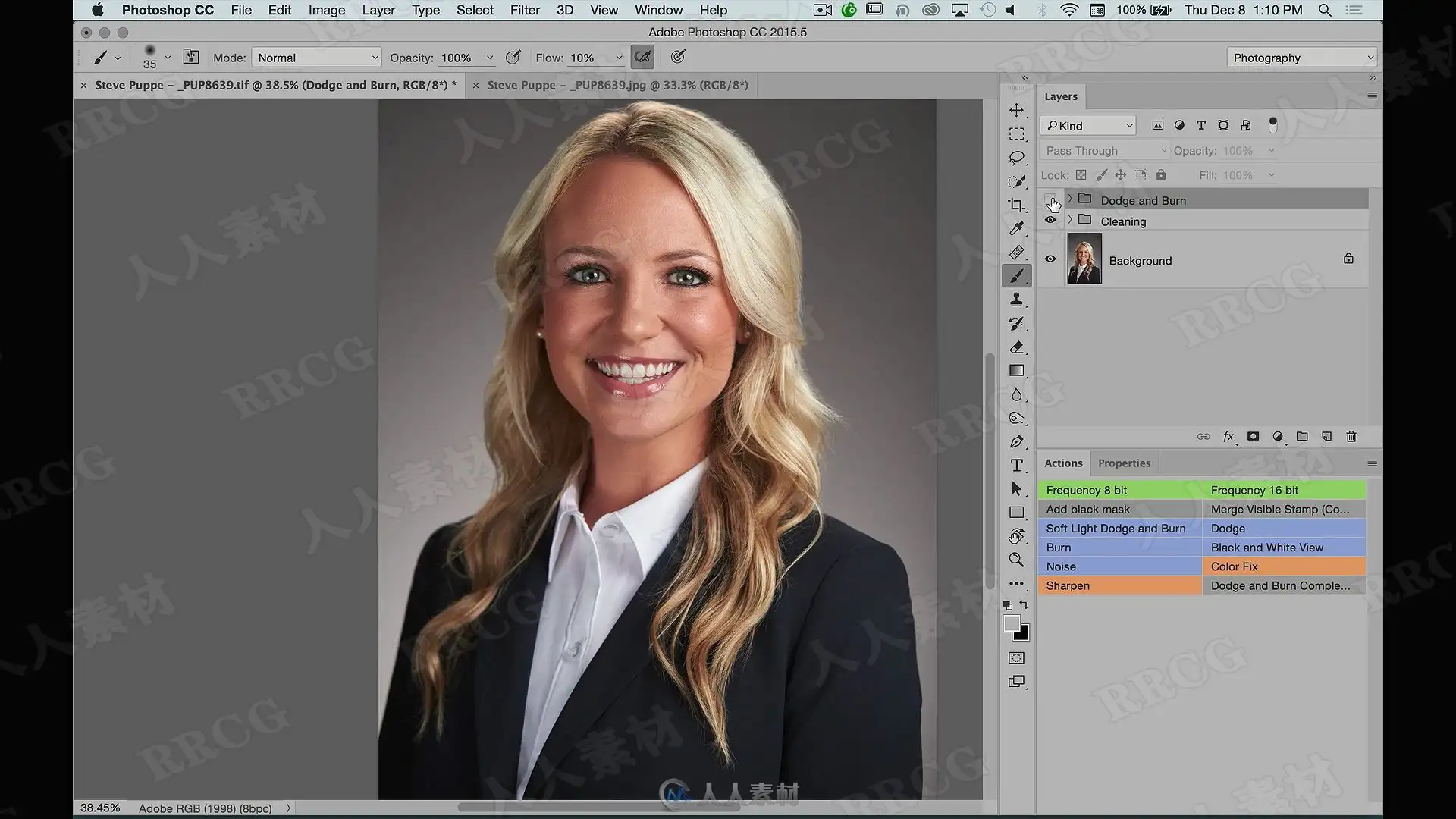
Task: Open the Edit Toolbar ellipsis menu
Action: 1016,584
